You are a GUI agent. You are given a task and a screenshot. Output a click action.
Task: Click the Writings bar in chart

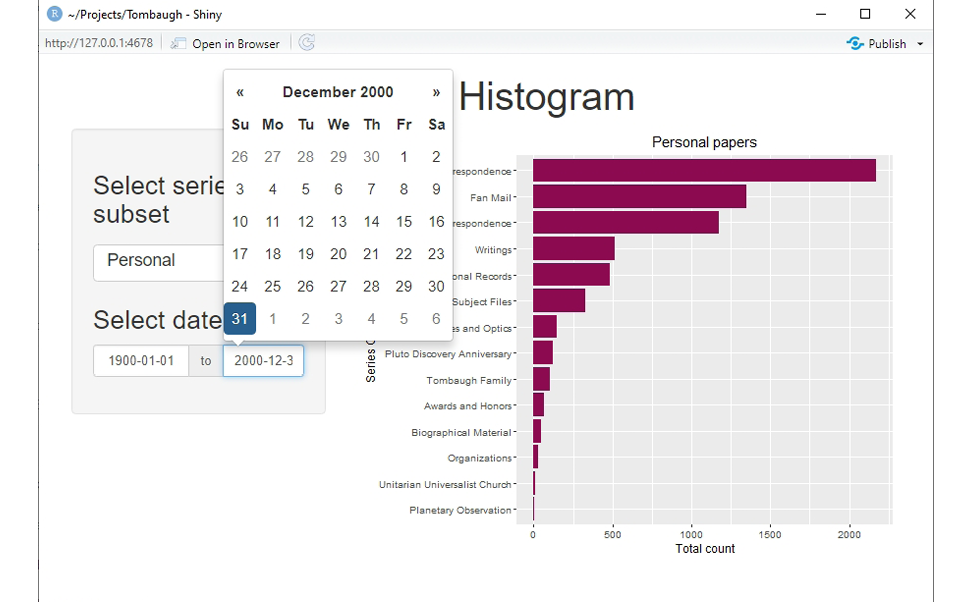coord(573,249)
